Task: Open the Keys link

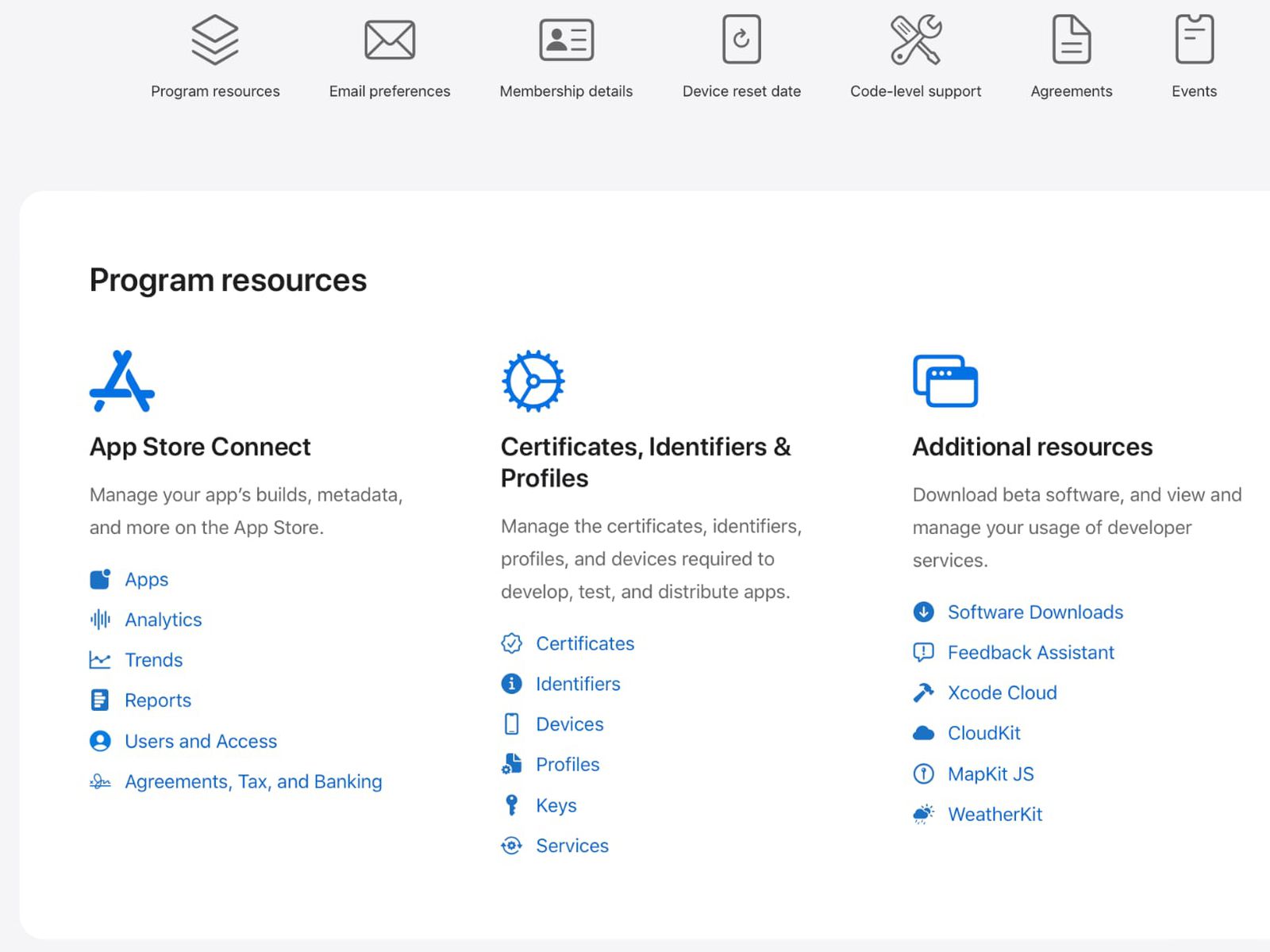Action: click(556, 805)
